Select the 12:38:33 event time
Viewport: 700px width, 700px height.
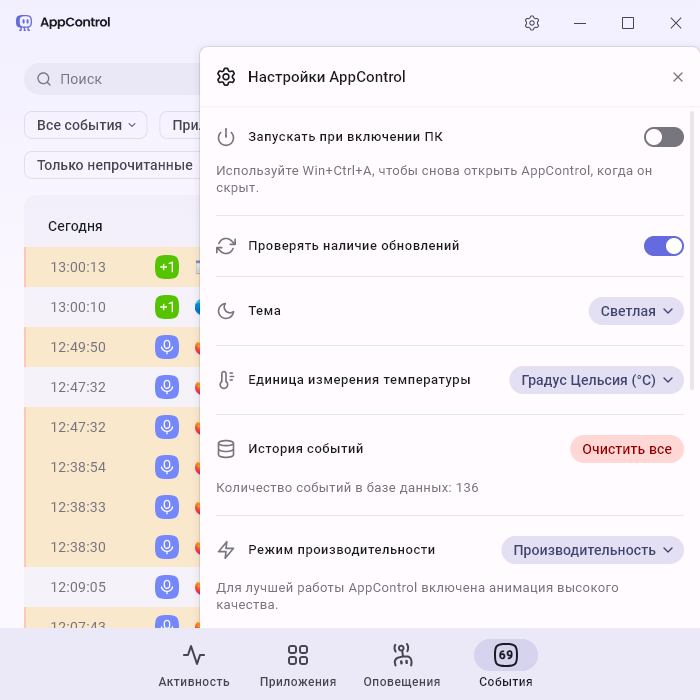coord(78,507)
